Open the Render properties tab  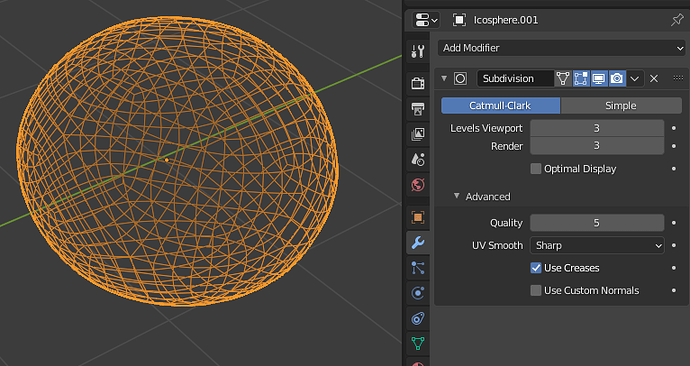418,83
